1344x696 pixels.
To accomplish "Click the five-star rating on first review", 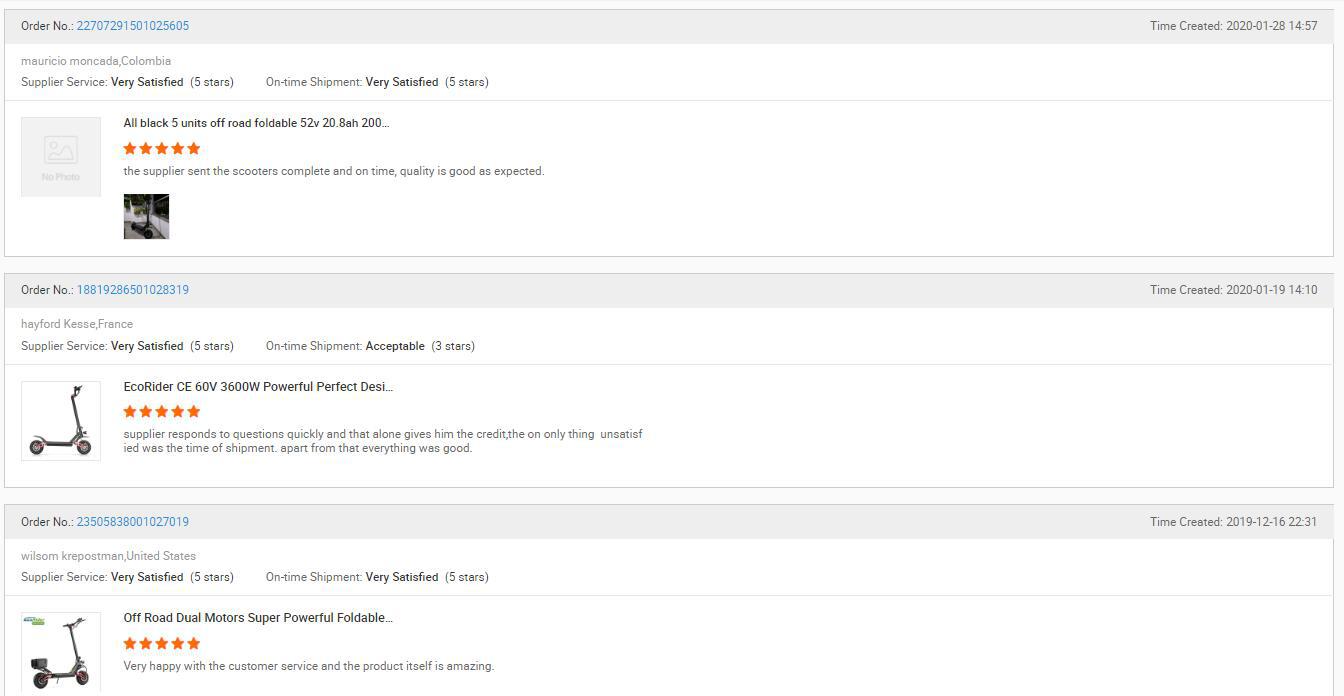I will (162, 148).
